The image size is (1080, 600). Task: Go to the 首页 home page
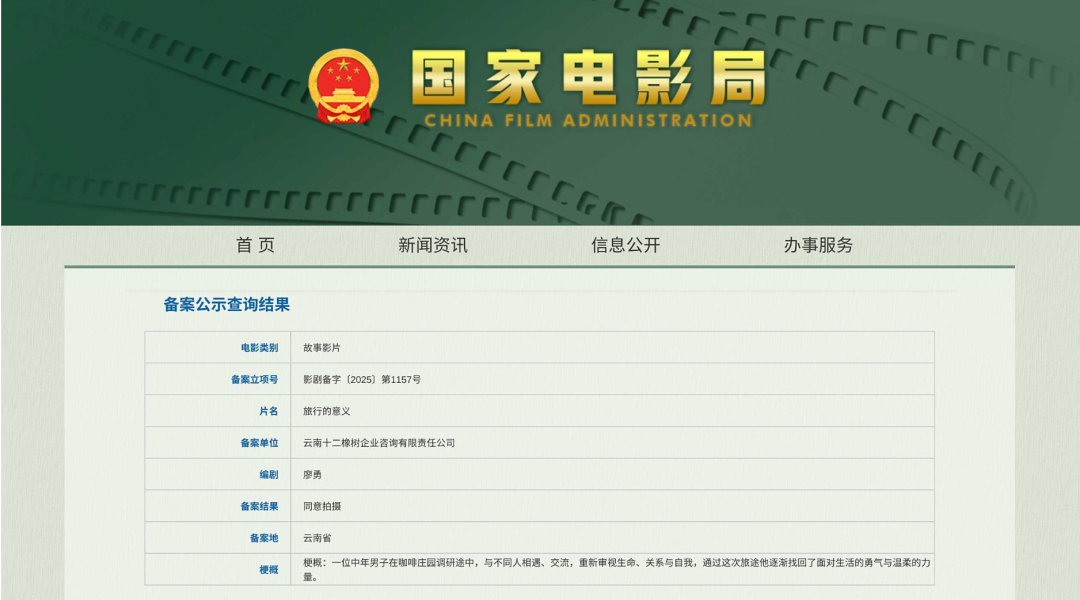point(255,245)
